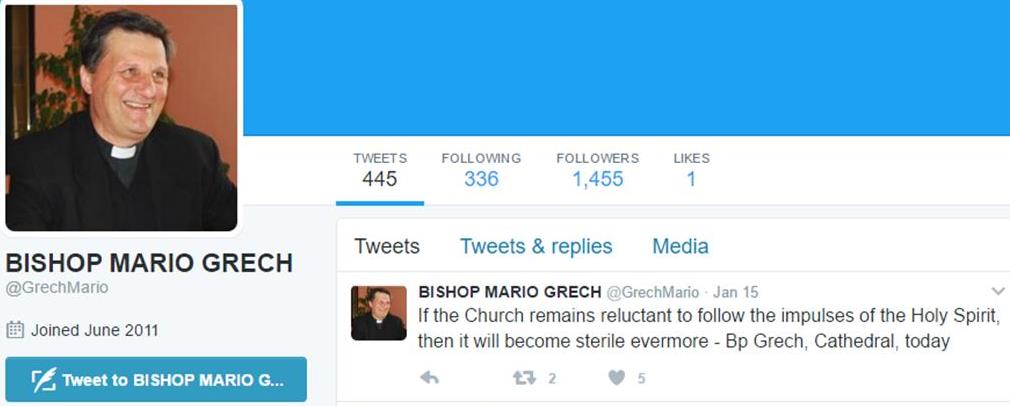Open the large profile photo

[122, 117]
